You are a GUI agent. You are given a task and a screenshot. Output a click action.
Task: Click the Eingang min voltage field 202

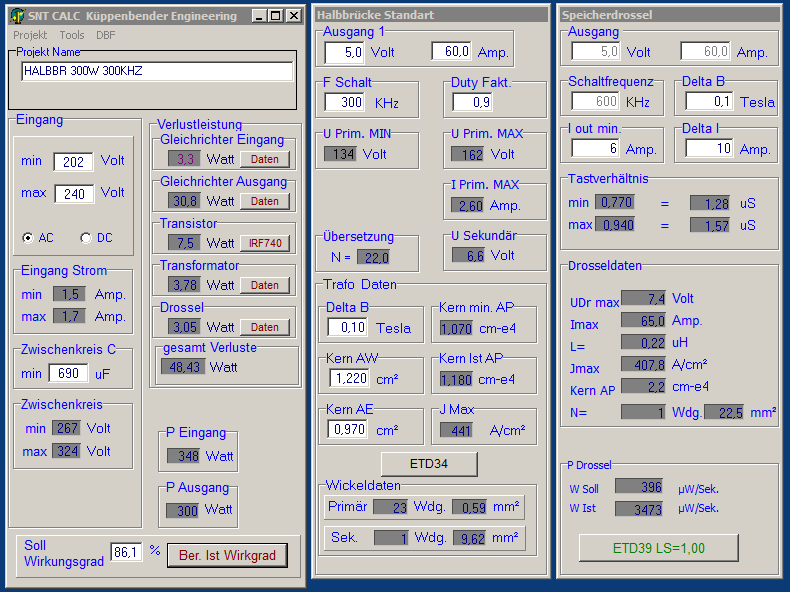73,162
